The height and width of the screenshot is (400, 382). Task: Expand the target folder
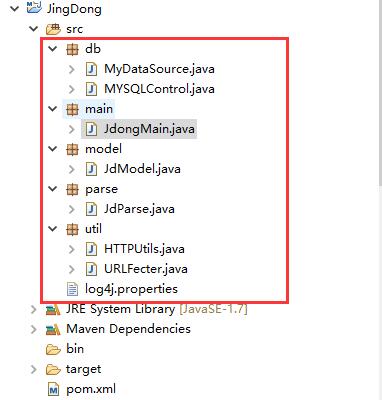tap(33, 369)
